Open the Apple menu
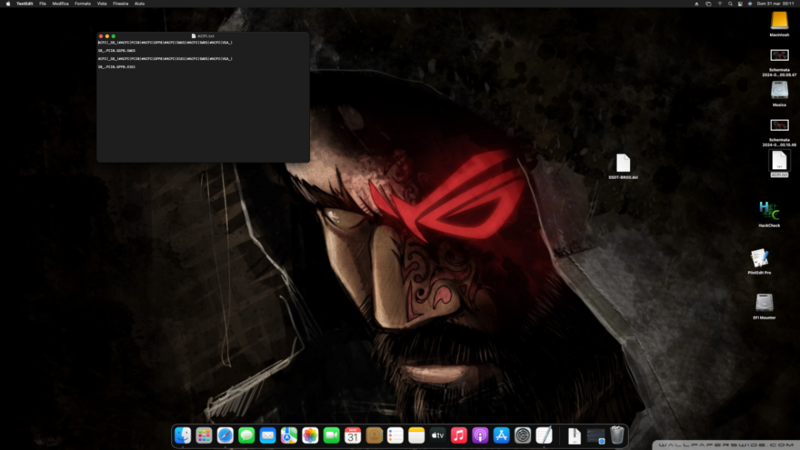Viewport: 800px width, 450px height. [x=8, y=4]
